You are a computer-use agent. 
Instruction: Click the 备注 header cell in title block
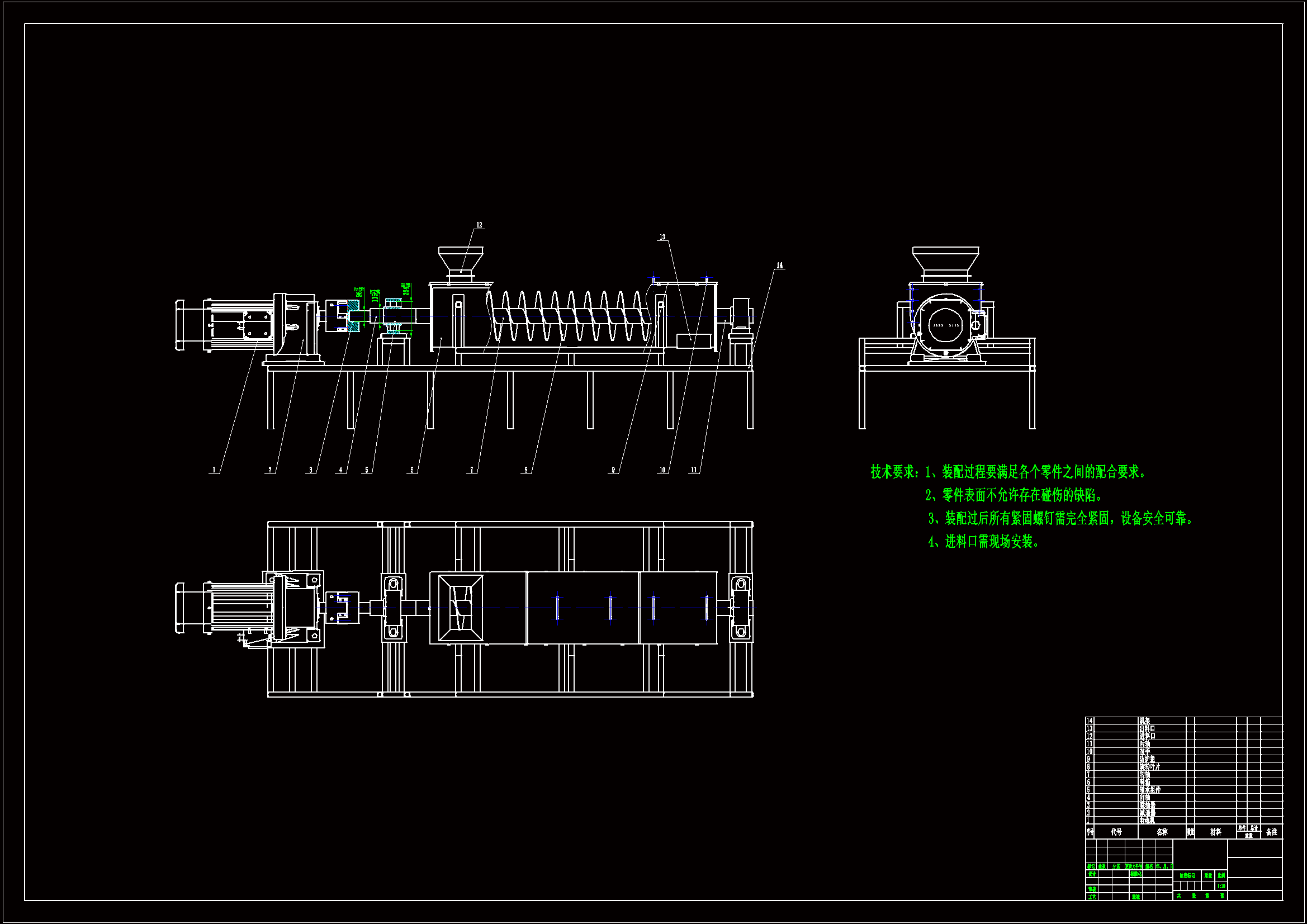coord(1272,832)
